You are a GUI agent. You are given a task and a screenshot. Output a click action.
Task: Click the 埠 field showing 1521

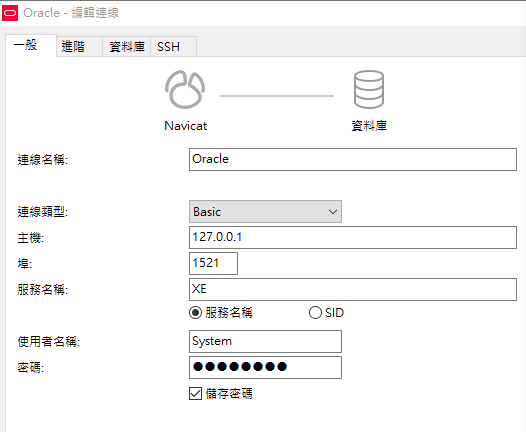[x=213, y=263]
